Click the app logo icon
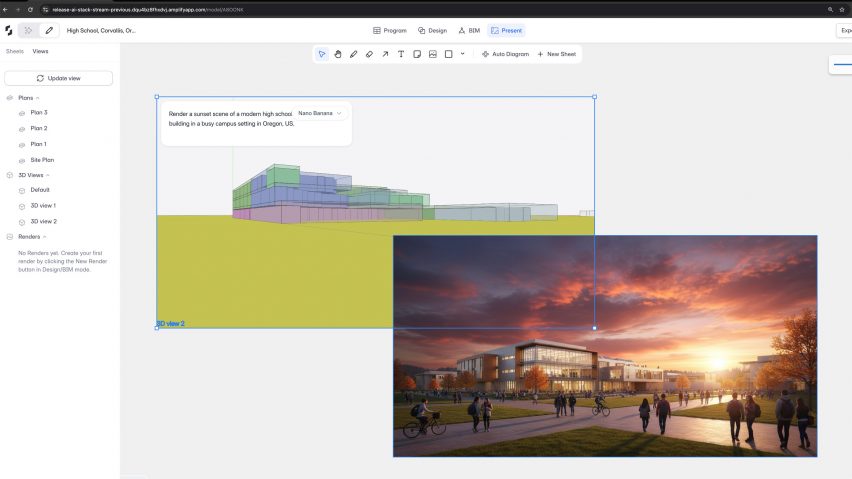 click(x=9, y=30)
